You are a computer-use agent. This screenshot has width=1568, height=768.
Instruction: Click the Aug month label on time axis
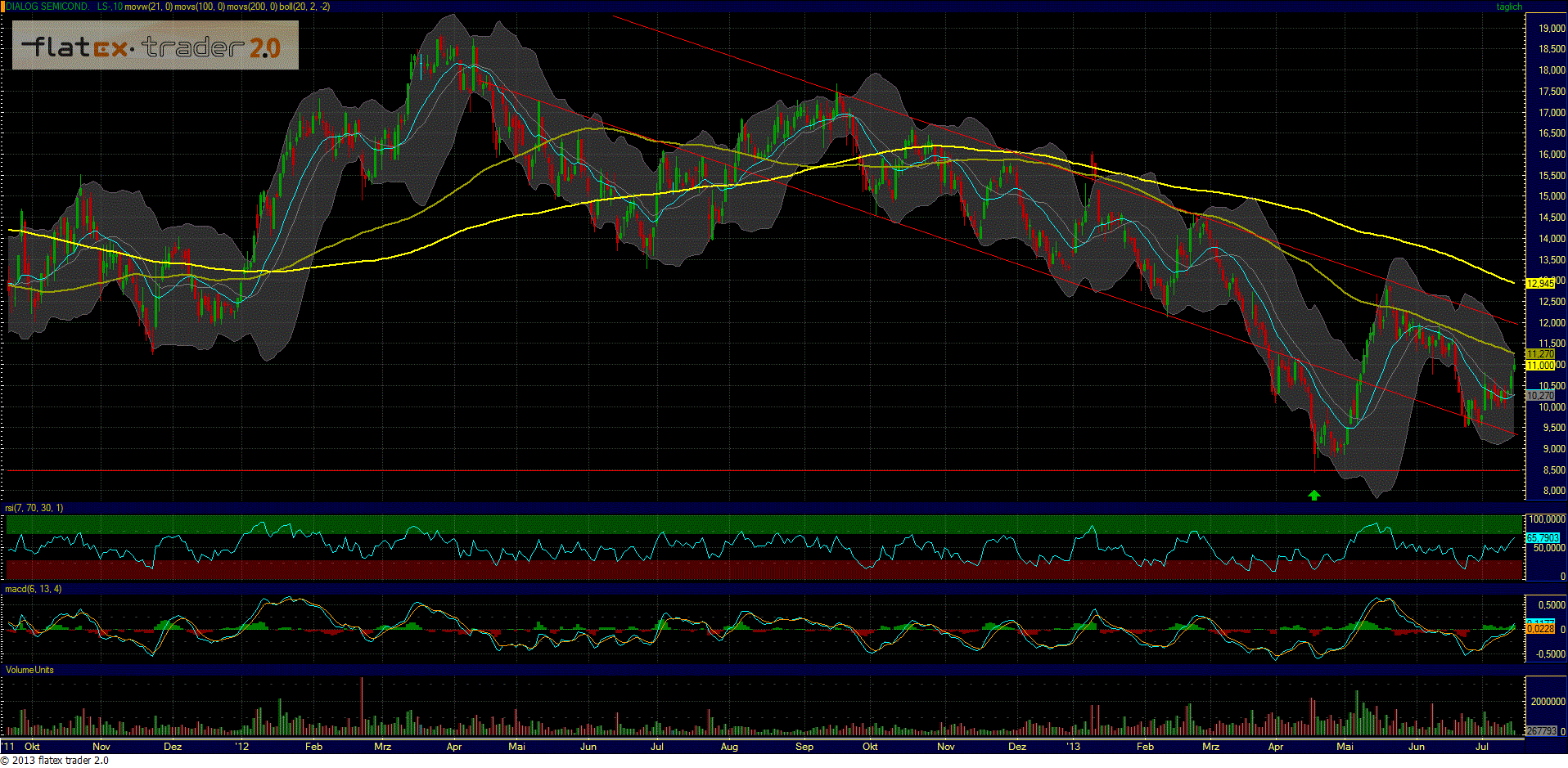tap(729, 747)
